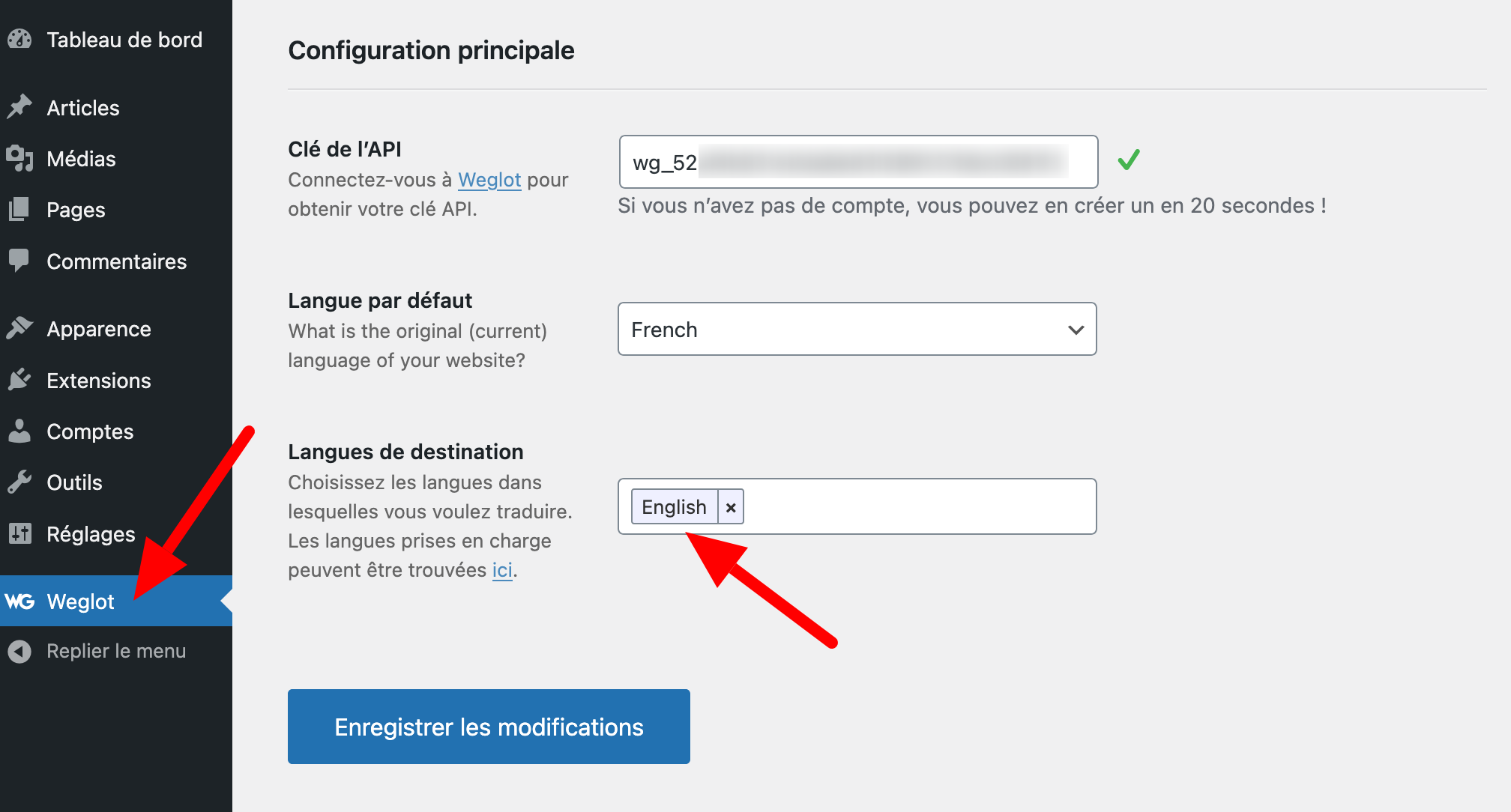This screenshot has width=1511, height=812.
Task: Click the Articles pushpin icon
Action: click(x=20, y=107)
